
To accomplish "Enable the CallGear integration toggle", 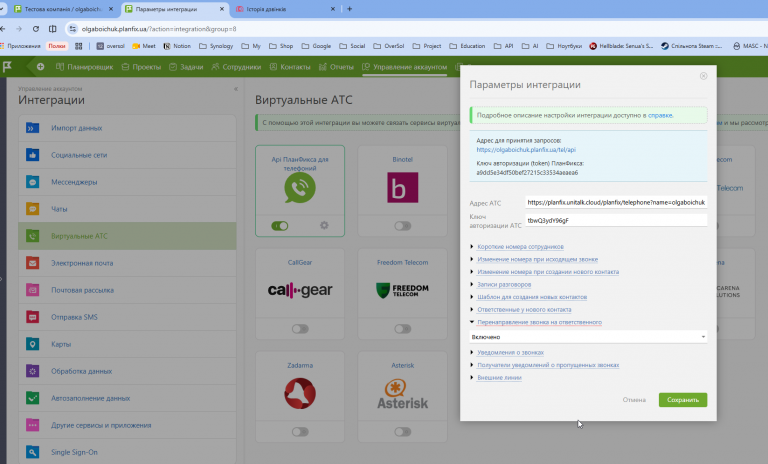I will pos(300,329).
